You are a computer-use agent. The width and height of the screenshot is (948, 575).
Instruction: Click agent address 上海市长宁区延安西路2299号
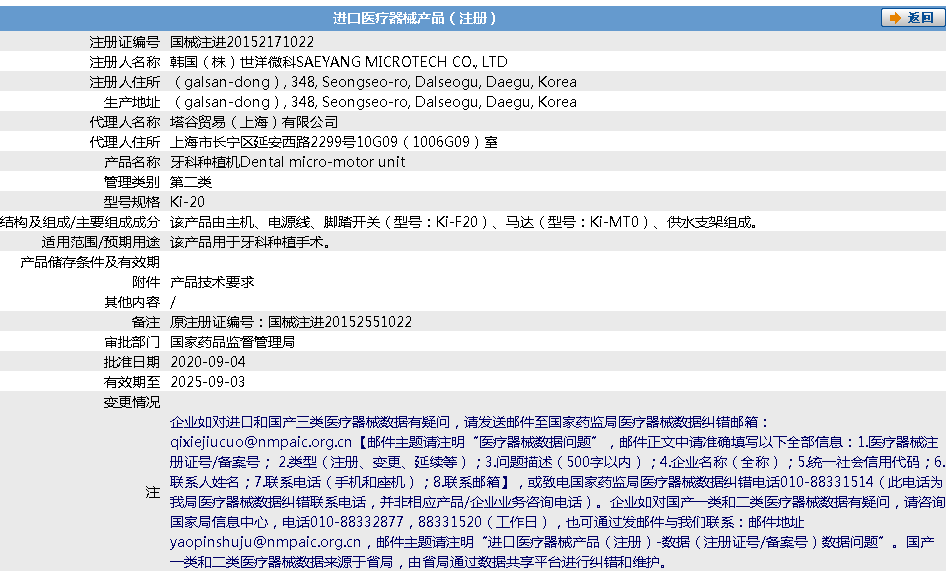point(263,141)
